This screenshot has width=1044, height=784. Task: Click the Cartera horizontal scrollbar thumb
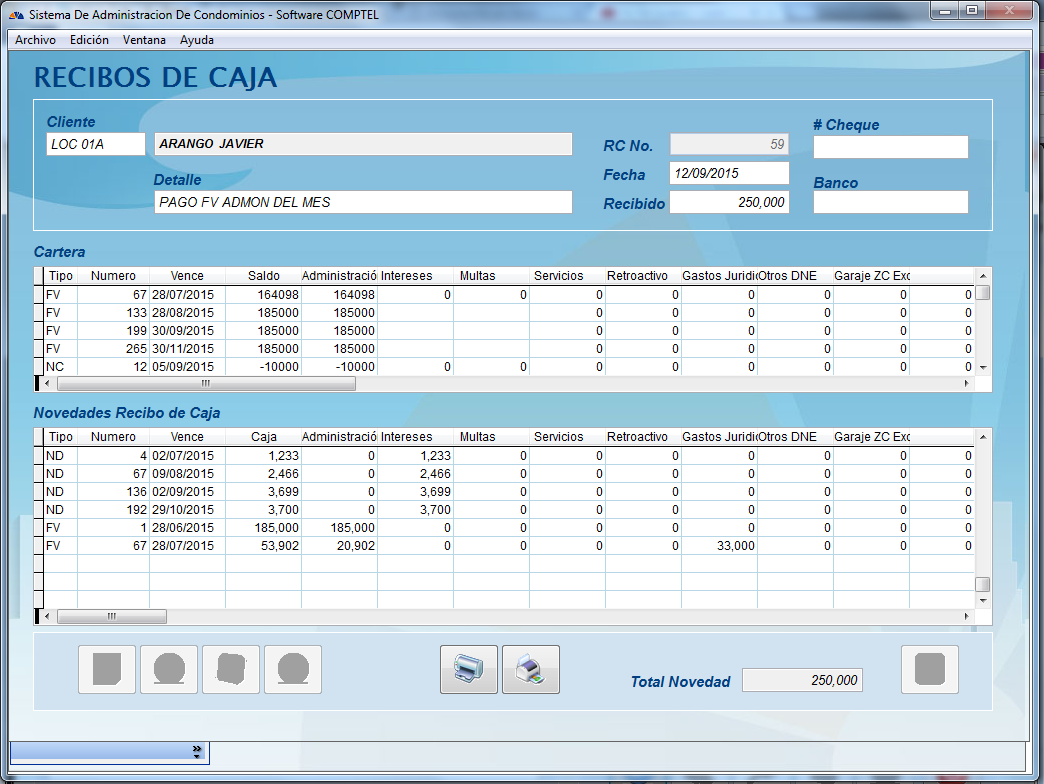click(x=206, y=383)
